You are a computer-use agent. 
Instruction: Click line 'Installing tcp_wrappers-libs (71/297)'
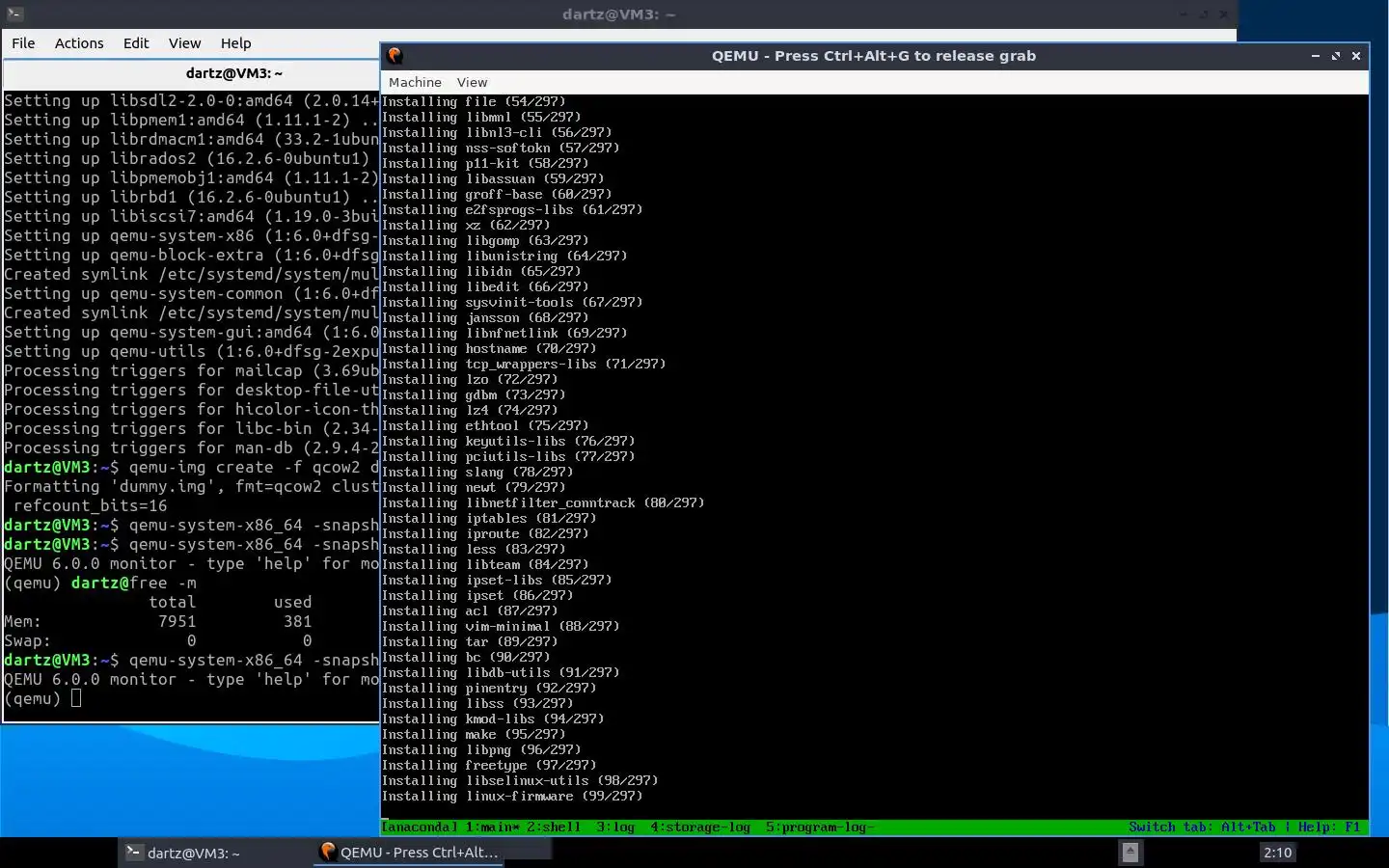pos(524,365)
